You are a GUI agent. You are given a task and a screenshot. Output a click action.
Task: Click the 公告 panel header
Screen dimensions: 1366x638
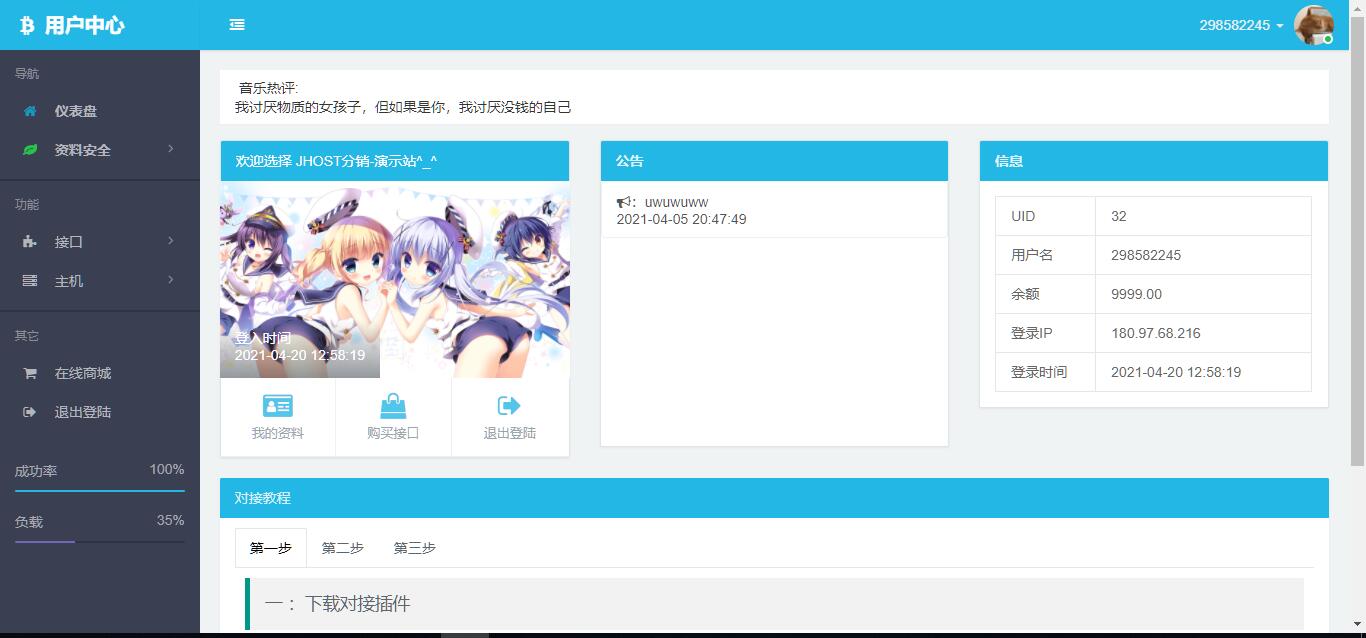[x=774, y=161]
